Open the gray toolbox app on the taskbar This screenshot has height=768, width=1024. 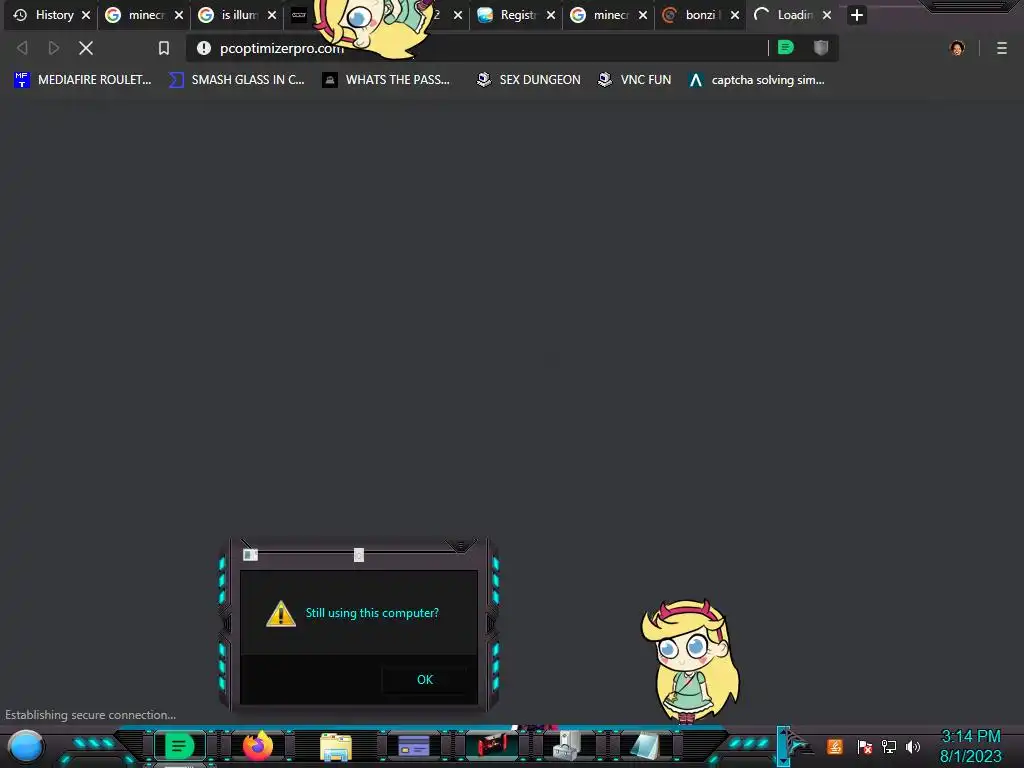568,746
